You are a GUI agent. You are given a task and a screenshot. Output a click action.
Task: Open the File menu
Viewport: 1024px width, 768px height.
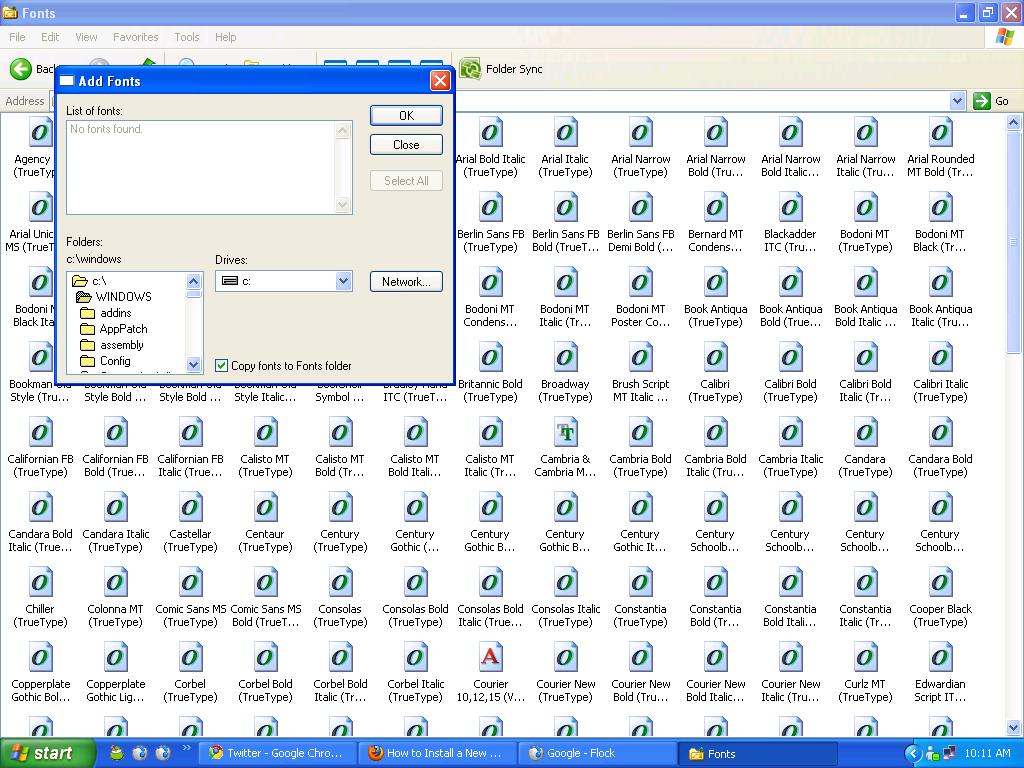(x=17, y=37)
